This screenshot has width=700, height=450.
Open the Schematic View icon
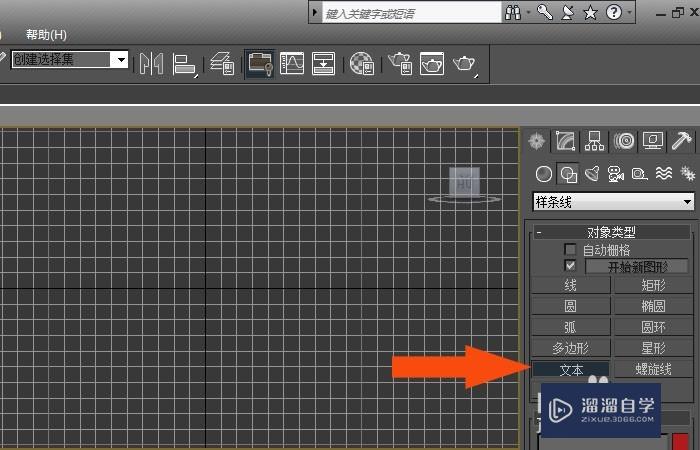click(323, 63)
